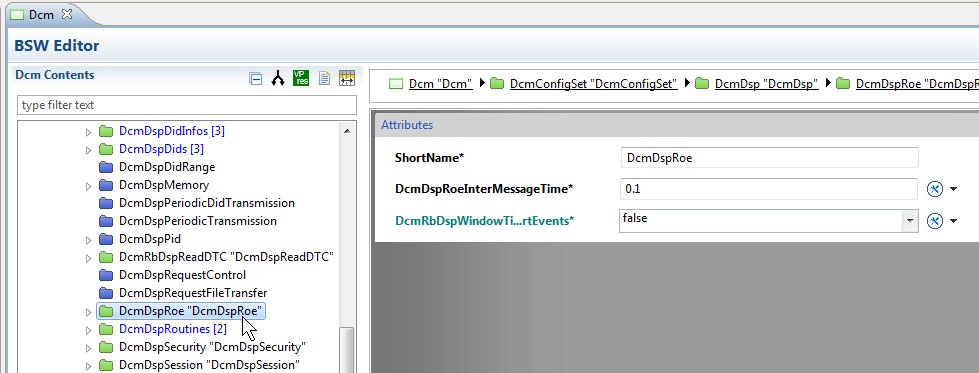979x373 pixels.
Task: Click the Dcm Contents tree scrollbar thumb
Action: [x=347, y=350]
